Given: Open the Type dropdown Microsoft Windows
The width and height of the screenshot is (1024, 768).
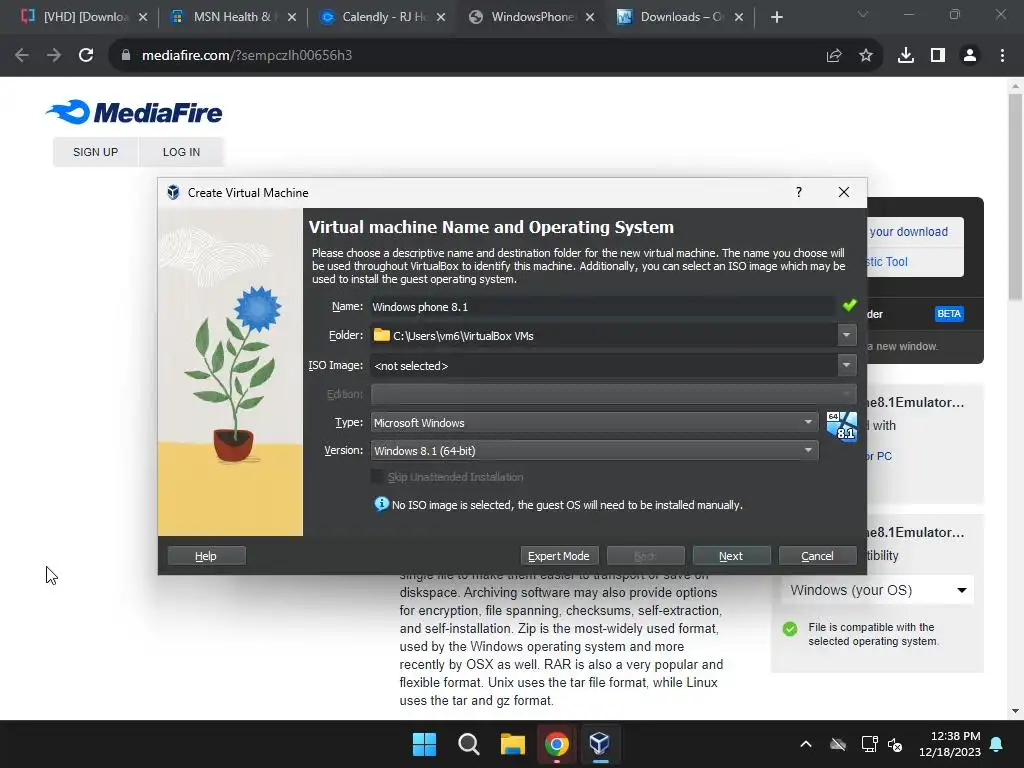Looking at the screenshot, I should pyautogui.click(x=594, y=423).
